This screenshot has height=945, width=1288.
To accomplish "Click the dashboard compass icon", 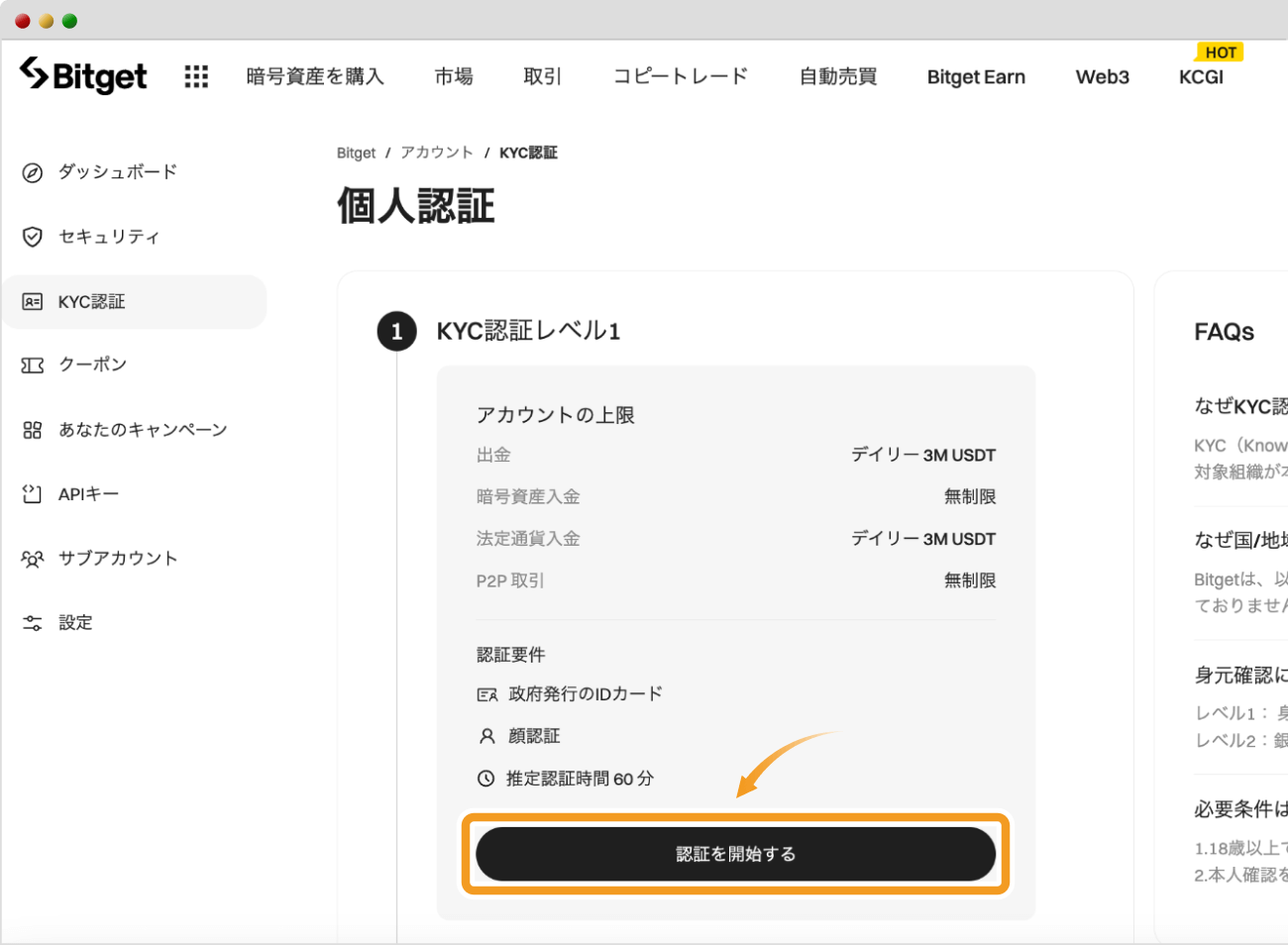I will (33, 172).
